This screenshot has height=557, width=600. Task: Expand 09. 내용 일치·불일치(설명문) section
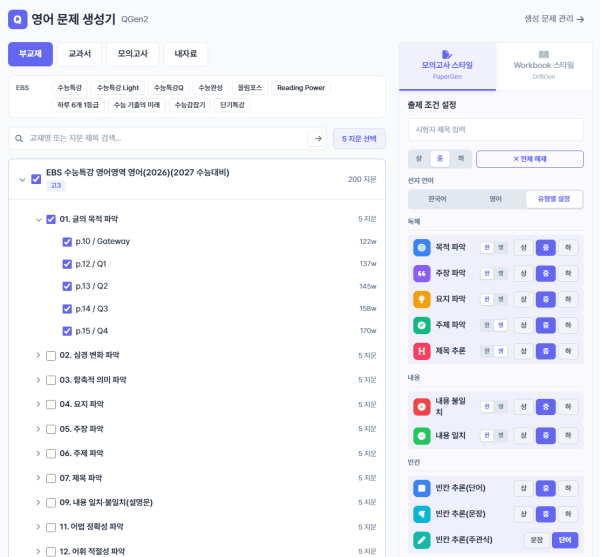38,502
